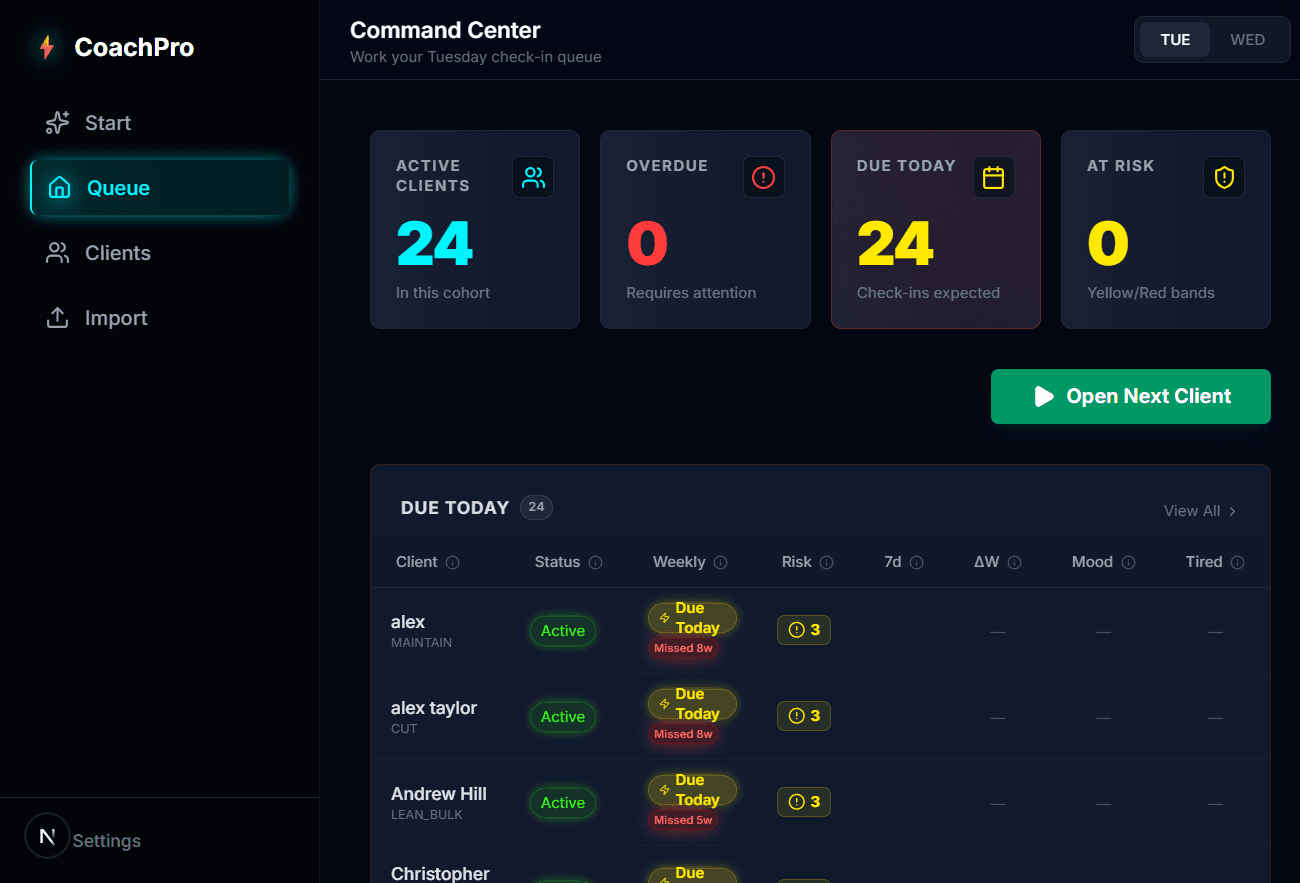Screen dimensions: 1300x883
Task: Click the sparkle icon next to Start
Action: tap(58, 123)
